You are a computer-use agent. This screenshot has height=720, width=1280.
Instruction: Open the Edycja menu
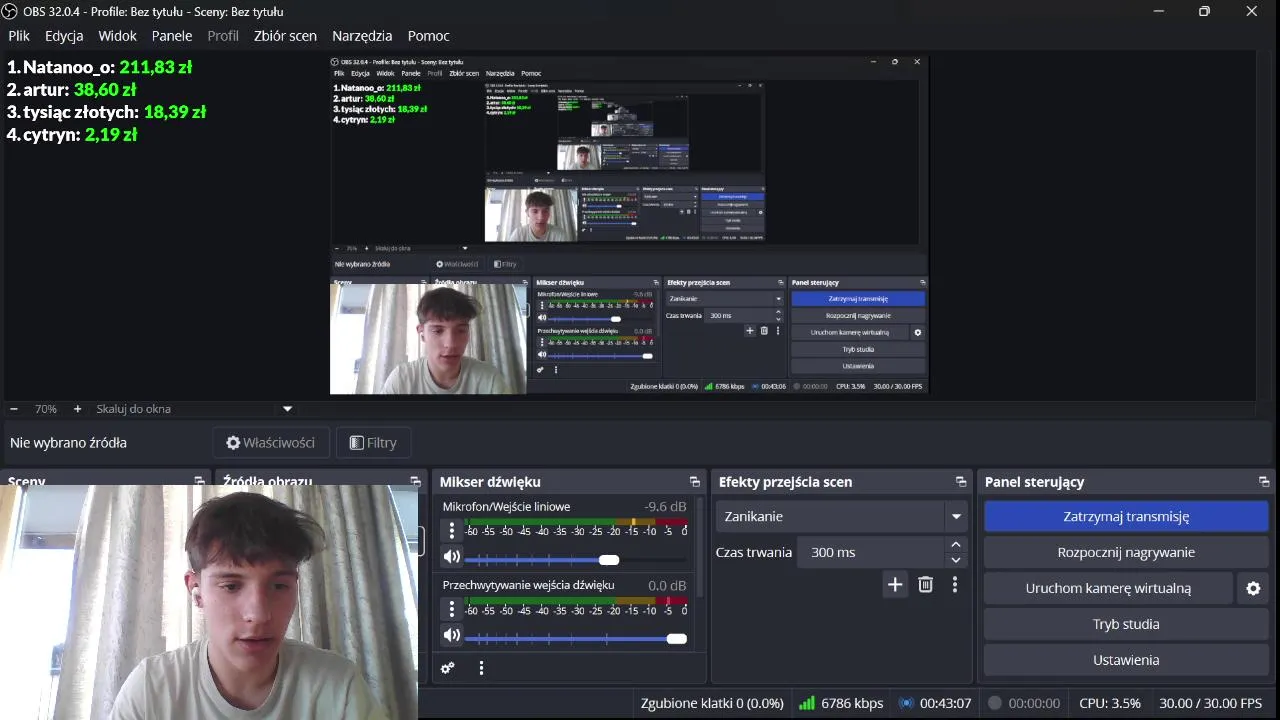(64, 35)
